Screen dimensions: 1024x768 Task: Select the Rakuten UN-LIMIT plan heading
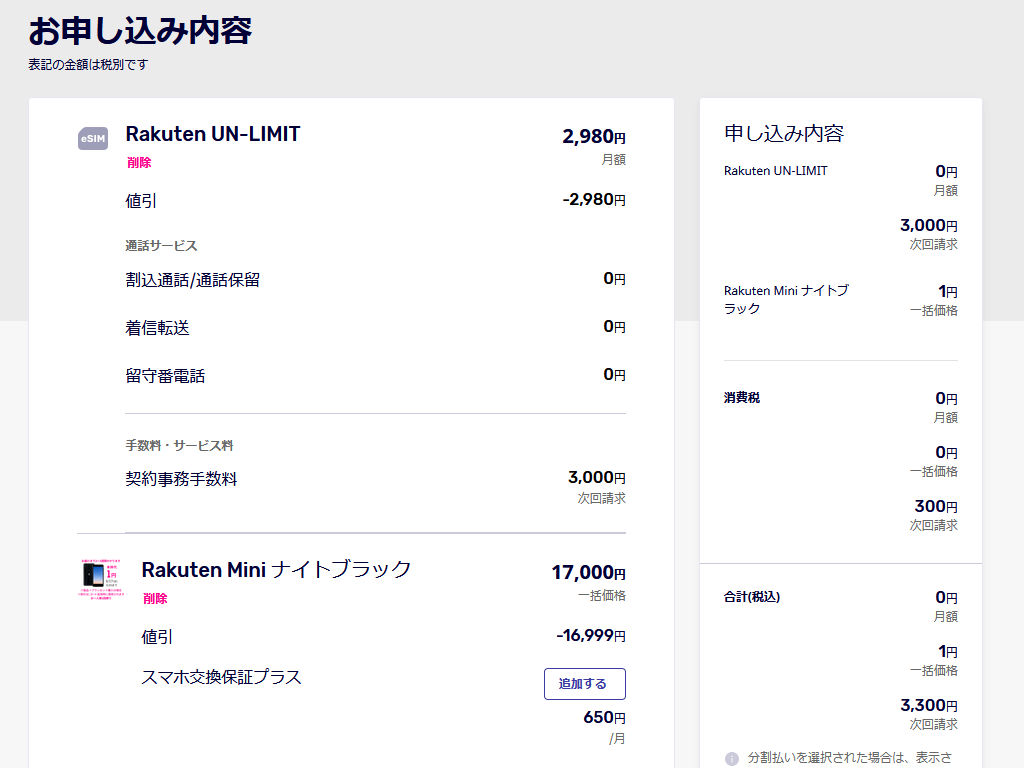click(x=213, y=134)
